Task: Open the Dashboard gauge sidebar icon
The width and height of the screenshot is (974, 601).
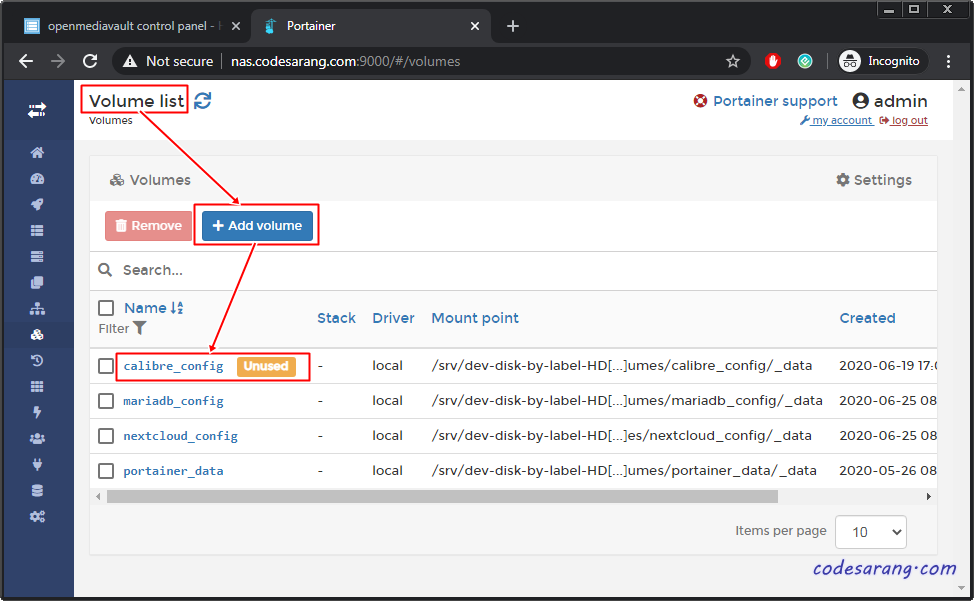Action: [x=37, y=179]
